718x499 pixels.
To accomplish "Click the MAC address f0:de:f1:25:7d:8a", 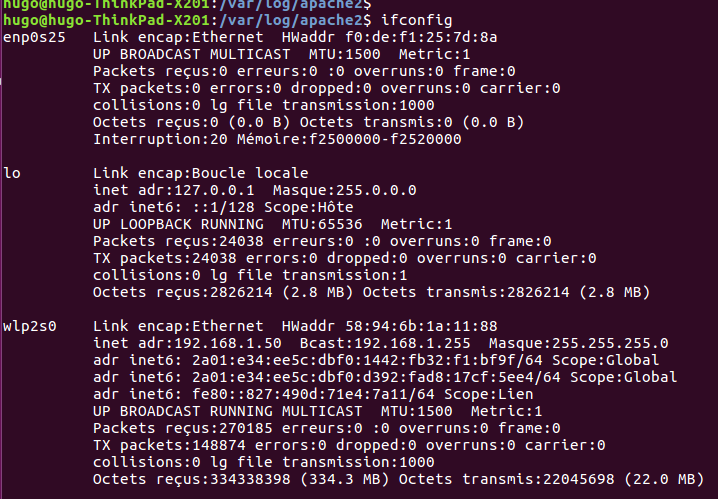I will (421, 37).
